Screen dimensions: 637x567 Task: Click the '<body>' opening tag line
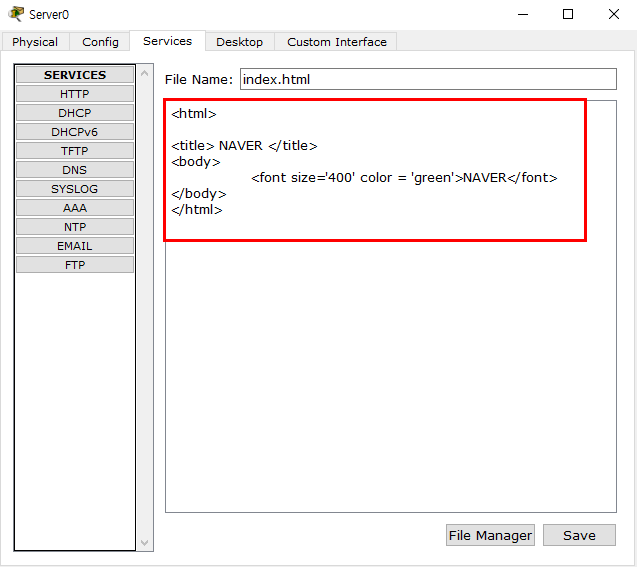pos(195,162)
